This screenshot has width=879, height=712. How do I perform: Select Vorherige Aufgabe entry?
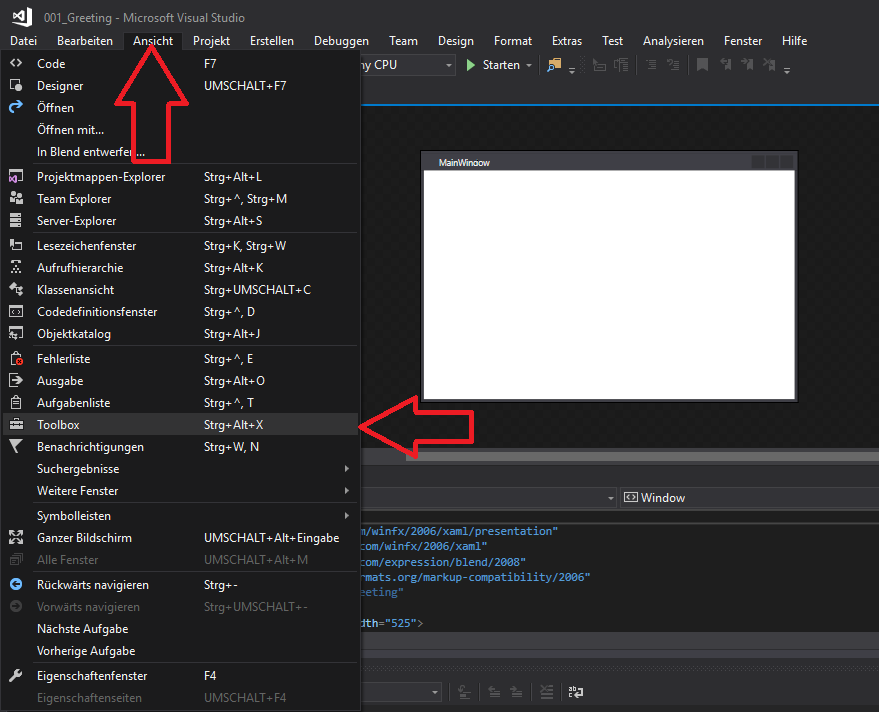click(180, 650)
